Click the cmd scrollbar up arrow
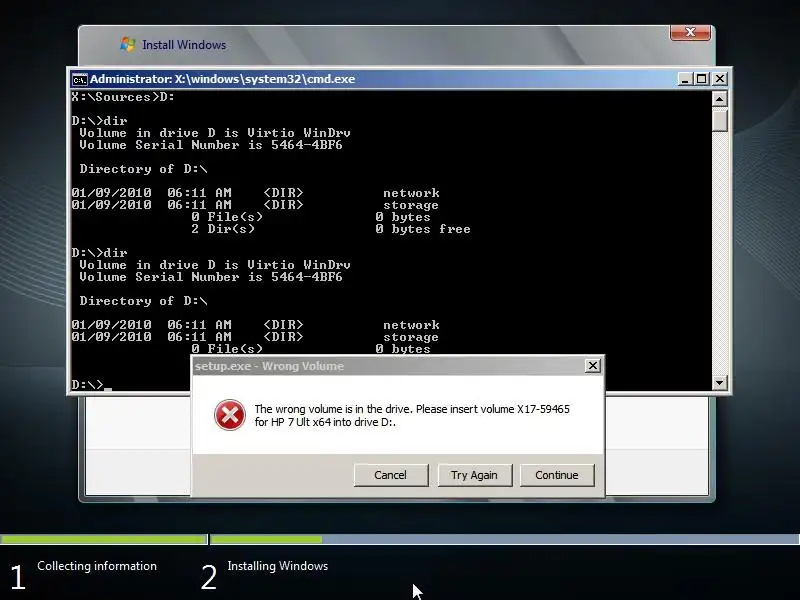This screenshot has width=800, height=600. [x=719, y=99]
